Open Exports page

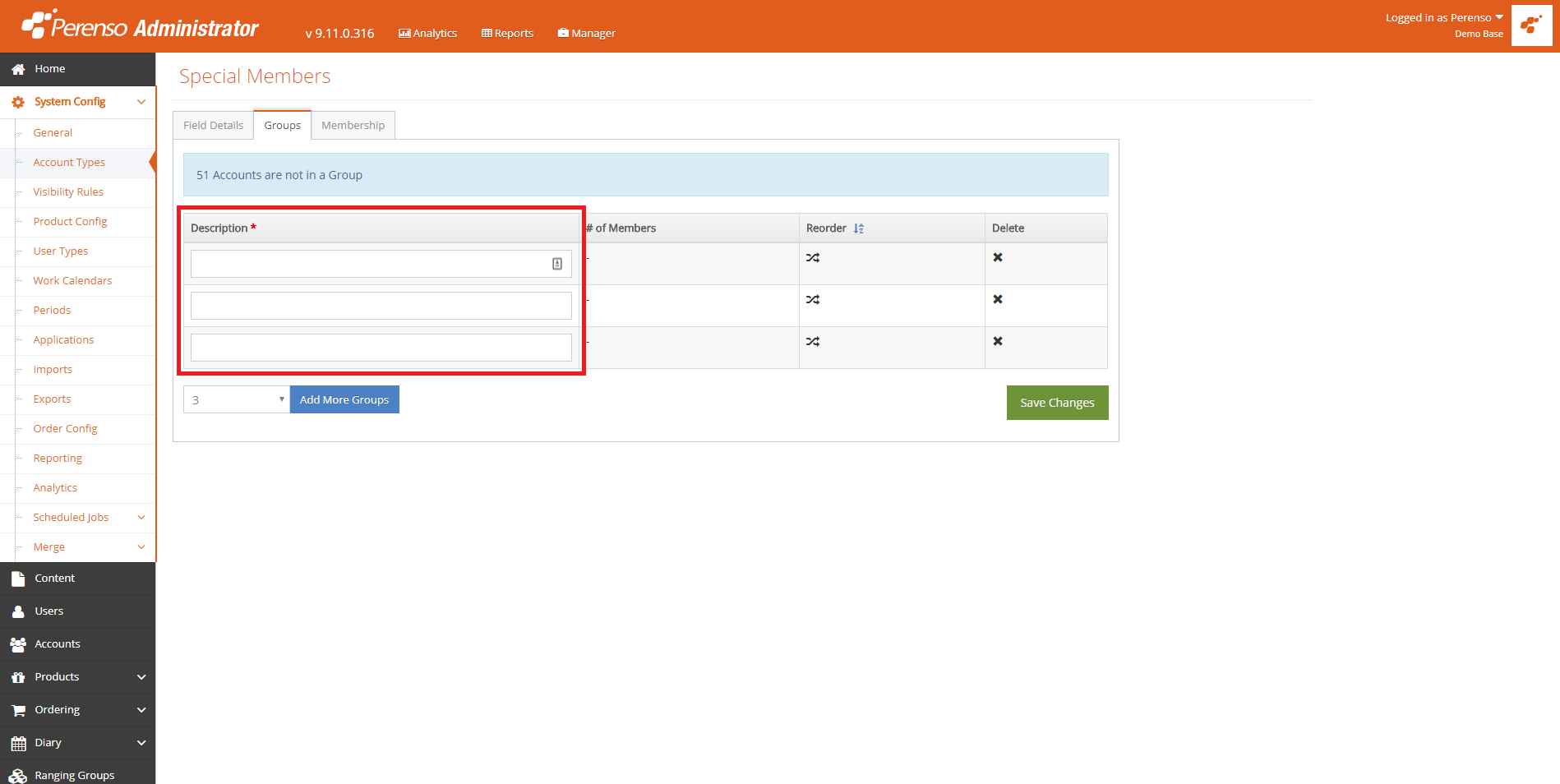[x=52, y=399]
